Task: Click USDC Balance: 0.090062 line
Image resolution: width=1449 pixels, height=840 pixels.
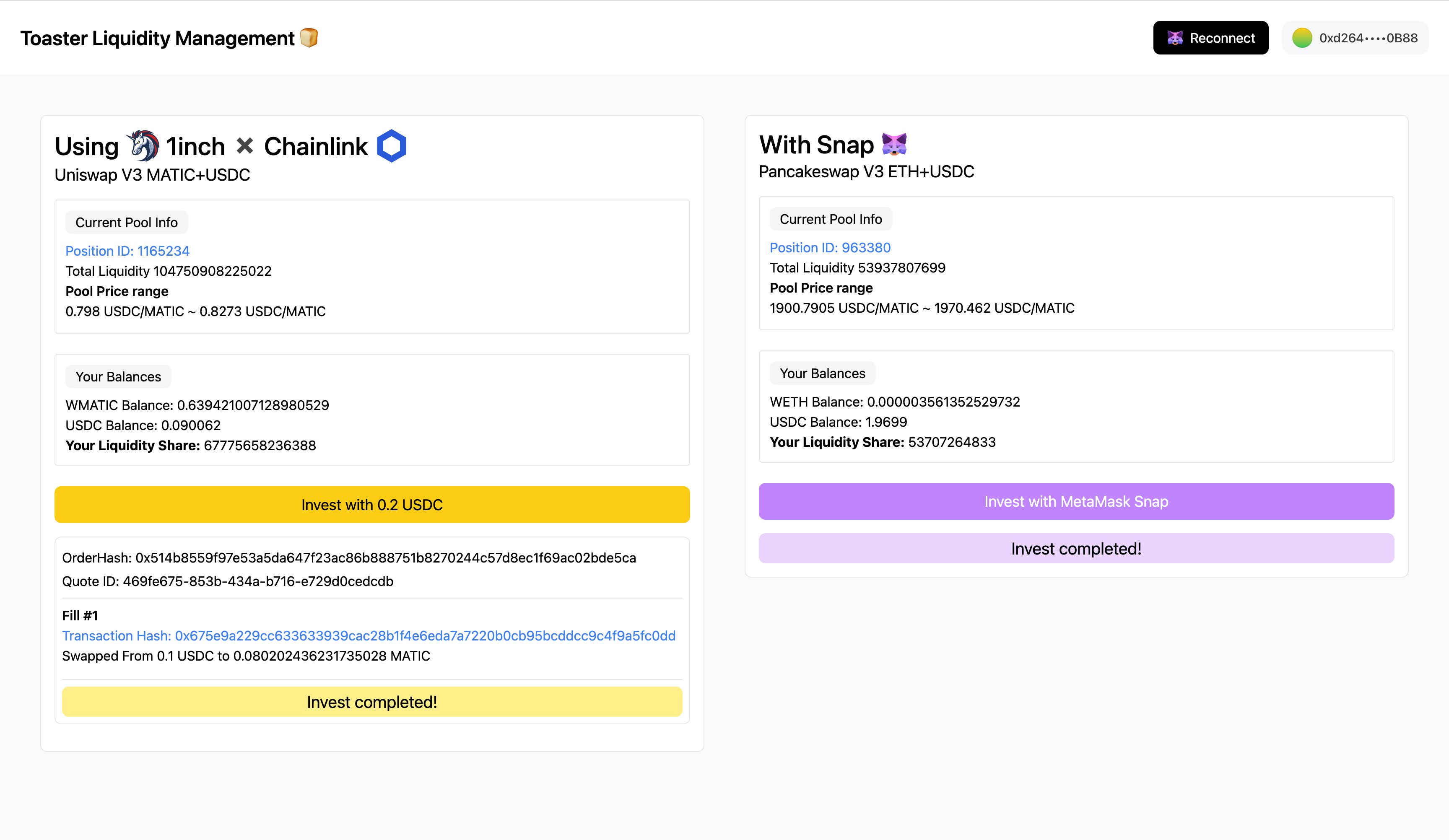Action: (143, 425)
